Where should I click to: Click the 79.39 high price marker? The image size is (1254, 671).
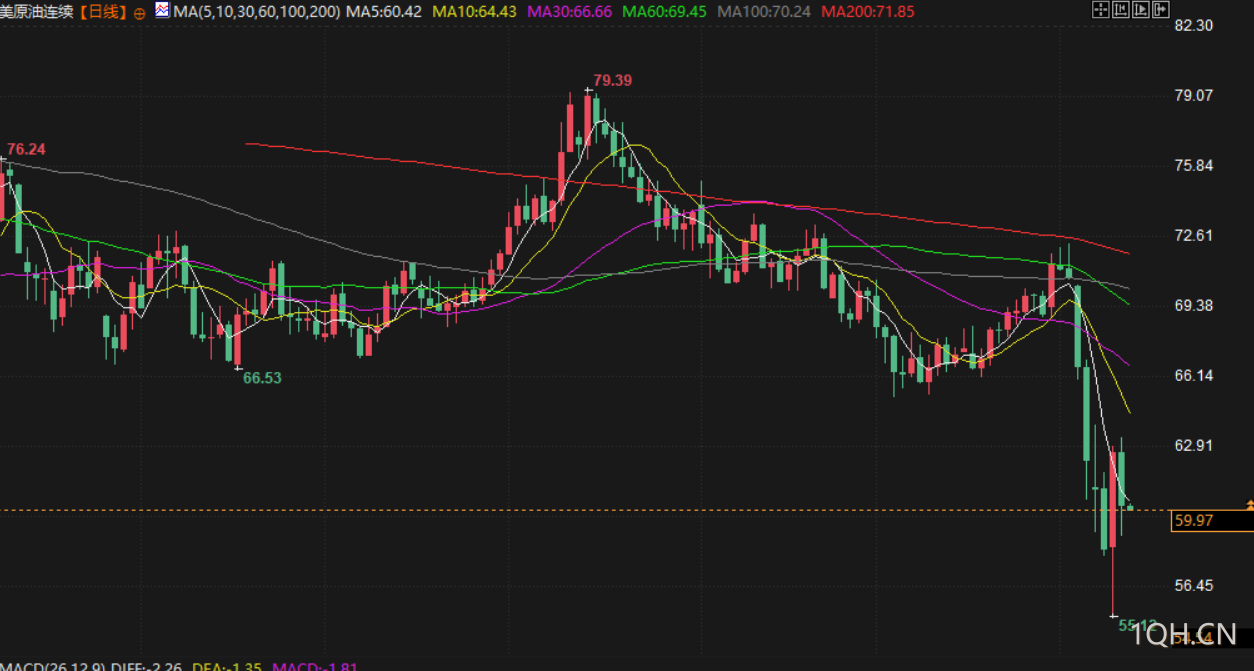tap(612, 80)
